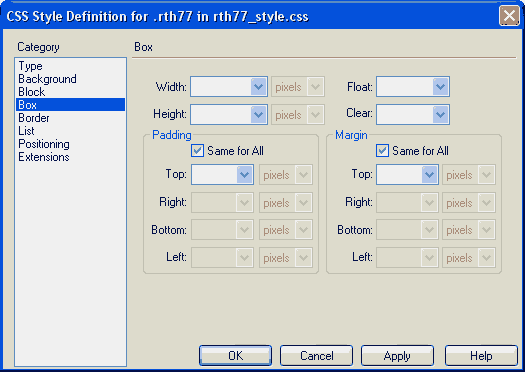
Task: Uncheck Margin Same for All checkbox
Action: (382, 151)
